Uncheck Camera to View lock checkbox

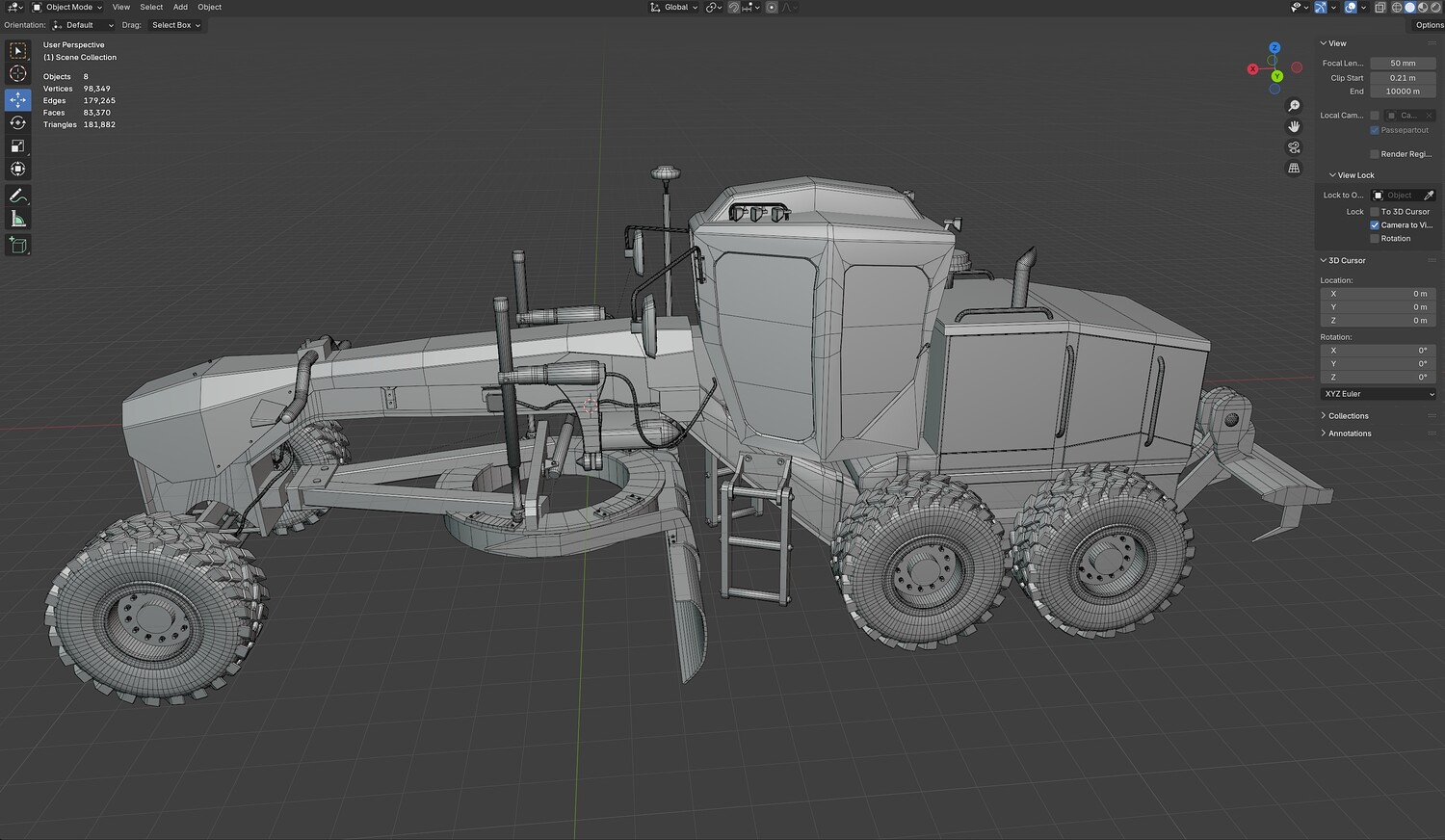pyautogui.click(x=1375, y=225)
